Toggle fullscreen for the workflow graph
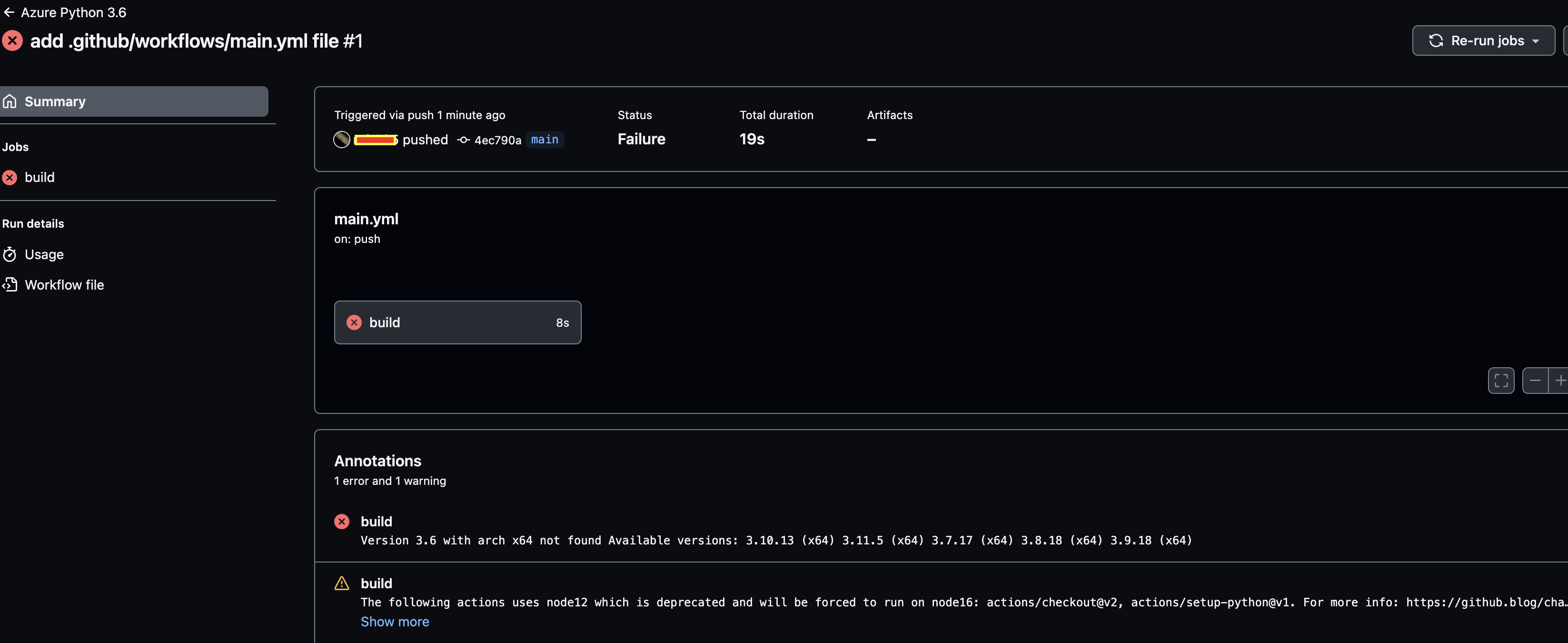 coord(1500,381)
